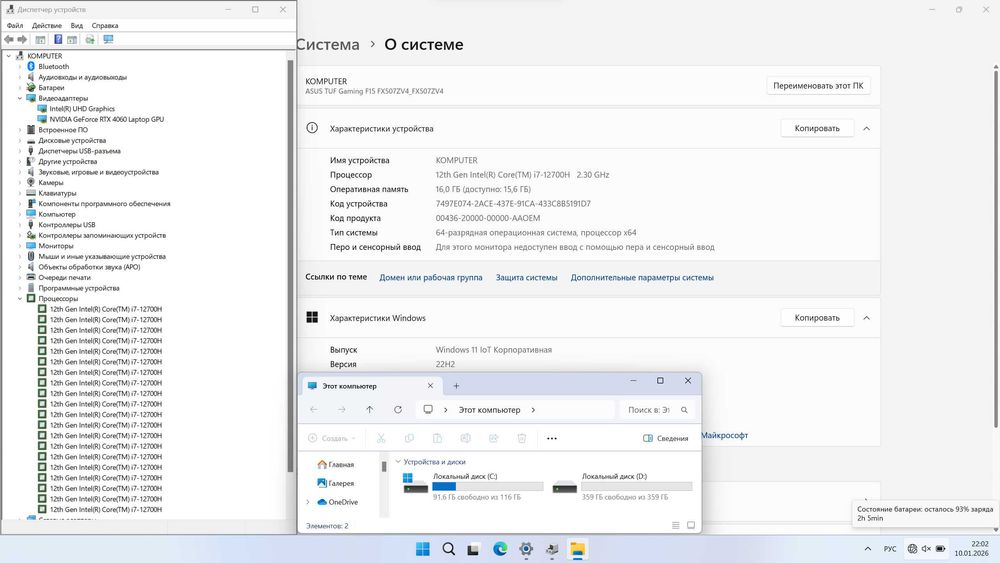Show hidden tray icons chevron
Screen dimensions: 1000x563
coord(867,549)
